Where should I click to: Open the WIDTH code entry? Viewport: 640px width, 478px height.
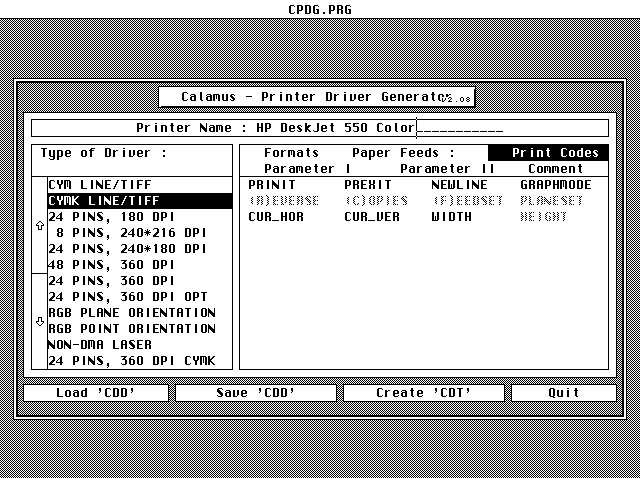click(451, 217)
